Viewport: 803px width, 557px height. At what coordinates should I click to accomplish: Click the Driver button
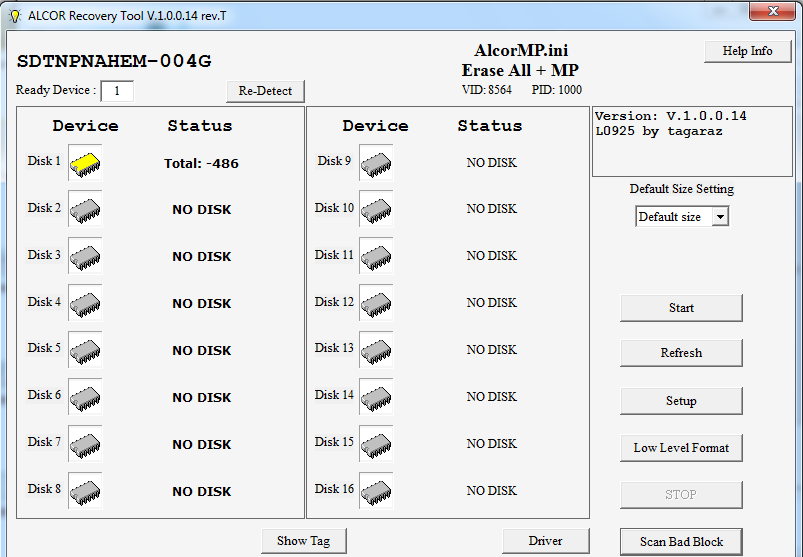[545, 541]
